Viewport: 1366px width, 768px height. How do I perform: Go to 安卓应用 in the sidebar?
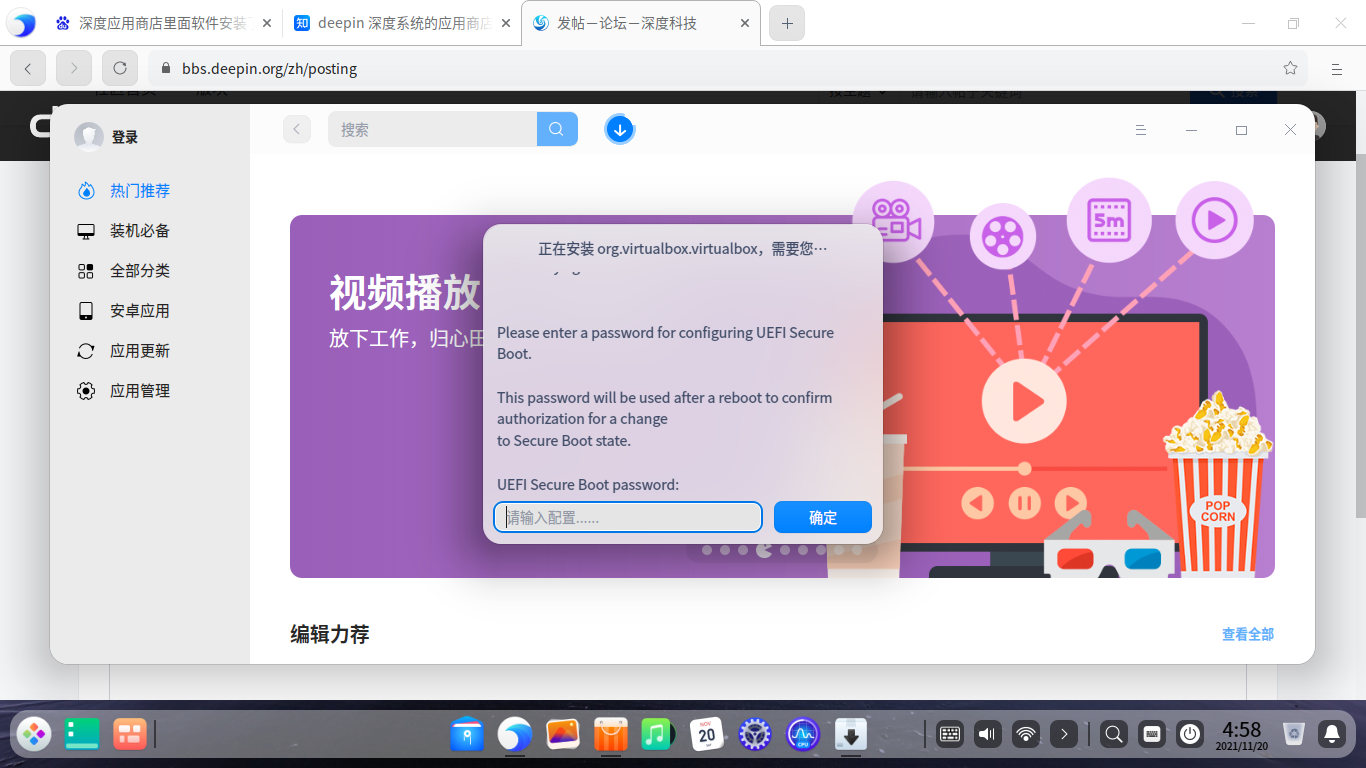click(124, 311)
